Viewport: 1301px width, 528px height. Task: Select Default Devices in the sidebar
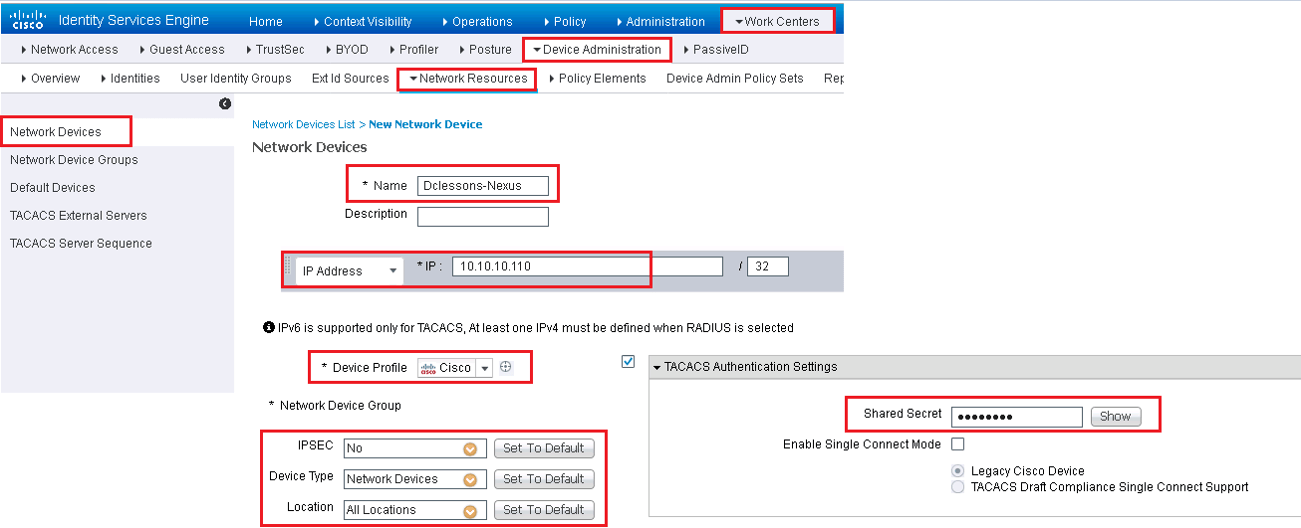coord(53,188)
